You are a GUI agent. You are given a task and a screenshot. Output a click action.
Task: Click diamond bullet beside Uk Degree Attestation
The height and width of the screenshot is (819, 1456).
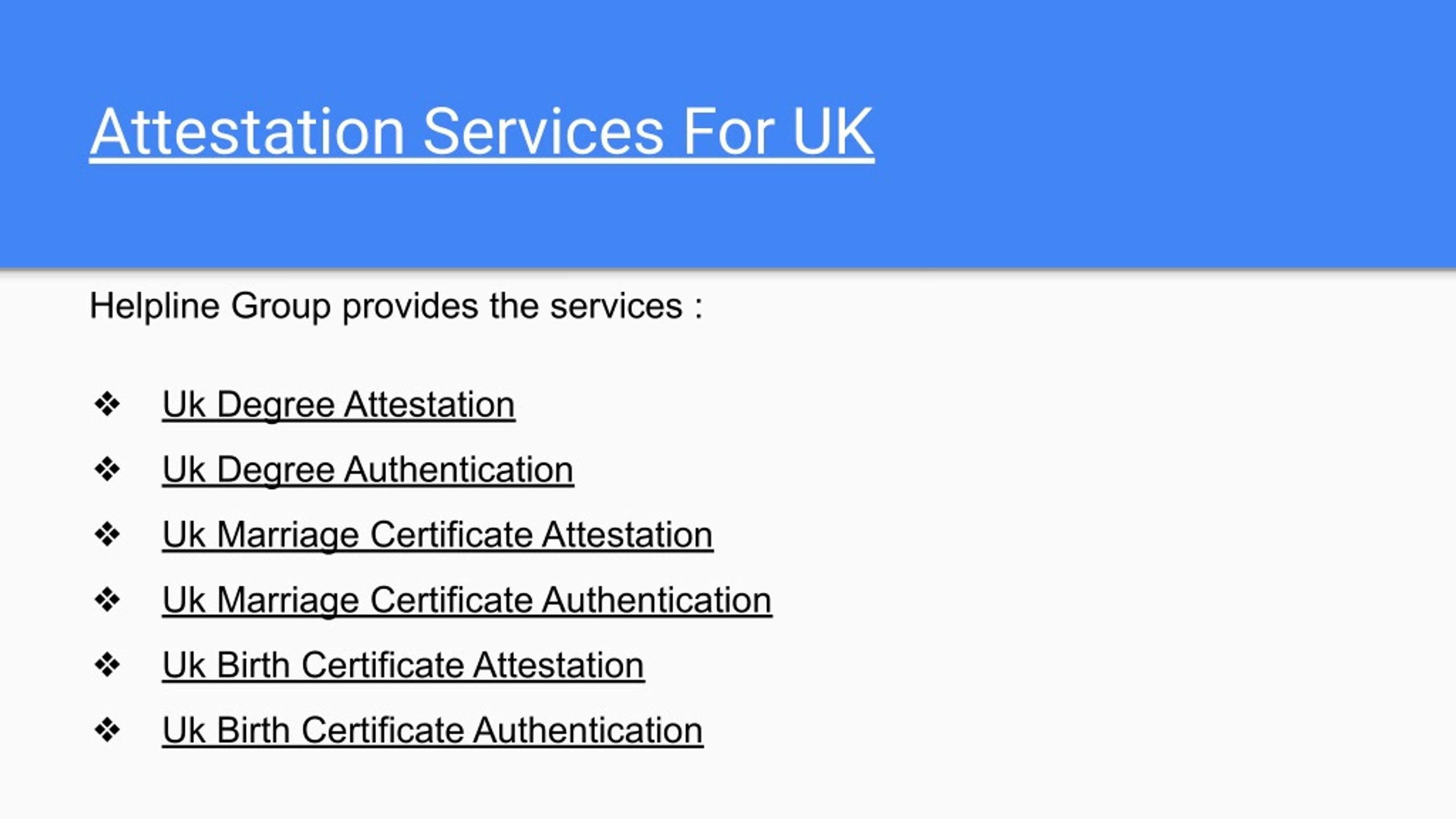pyautogui.click(x=107, y=404)
